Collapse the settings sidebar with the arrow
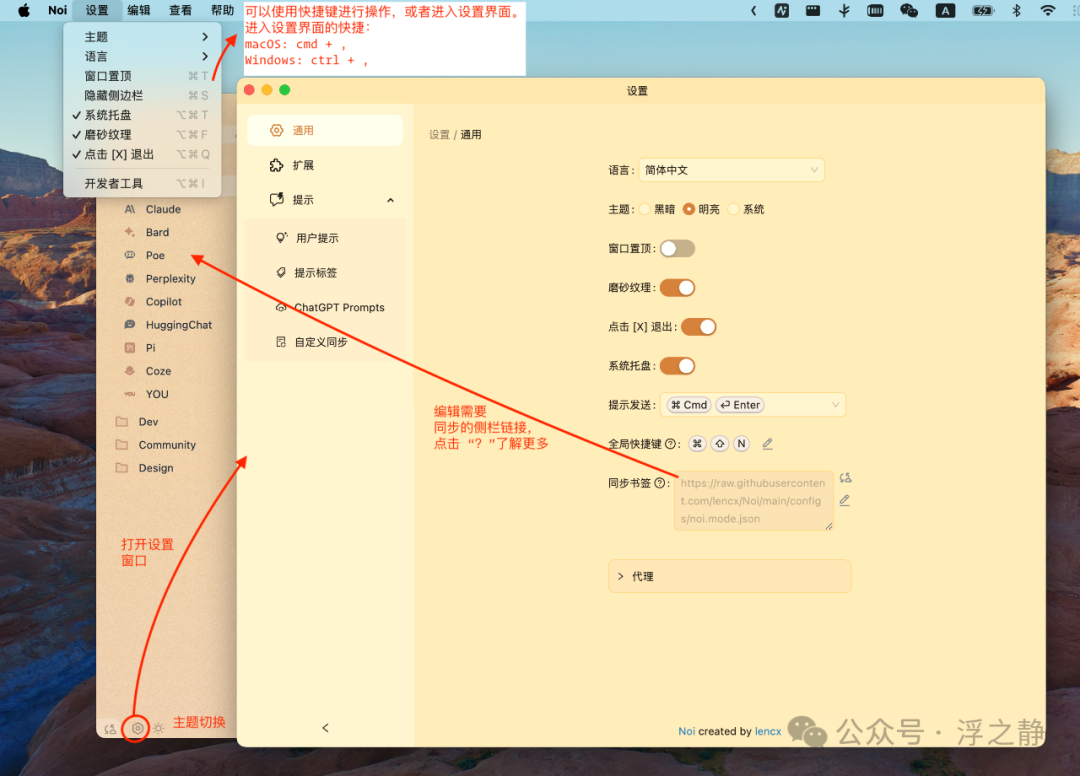The width and height of the screenshot is (1080, 776). click(326, 728)
